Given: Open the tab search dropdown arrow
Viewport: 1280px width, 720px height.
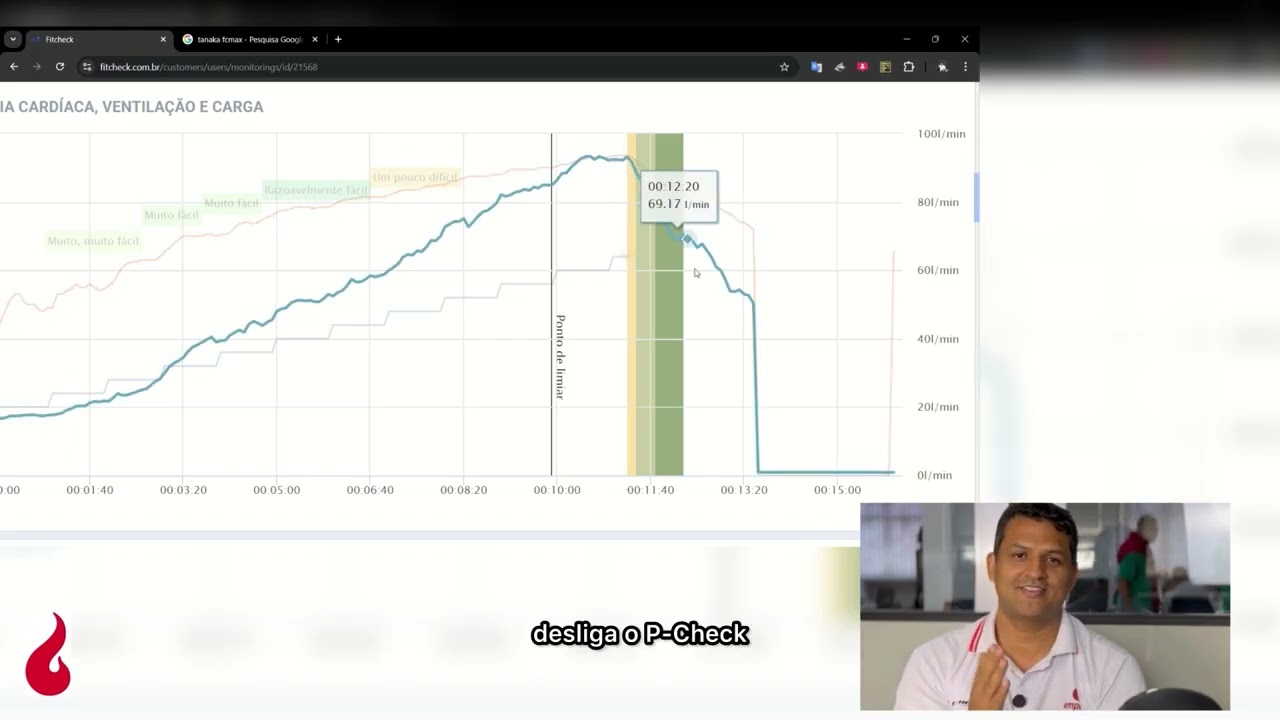Looking at the screenshot, I should [12, 39].
